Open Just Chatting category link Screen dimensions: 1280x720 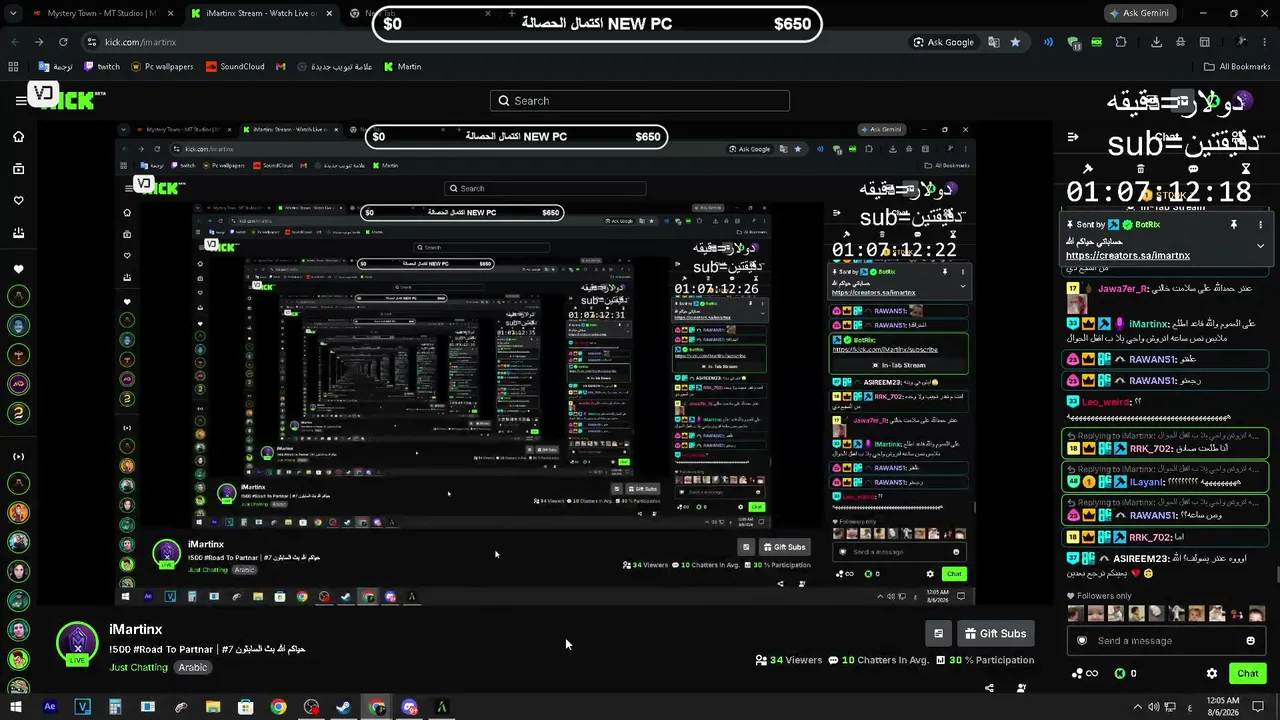138,668
